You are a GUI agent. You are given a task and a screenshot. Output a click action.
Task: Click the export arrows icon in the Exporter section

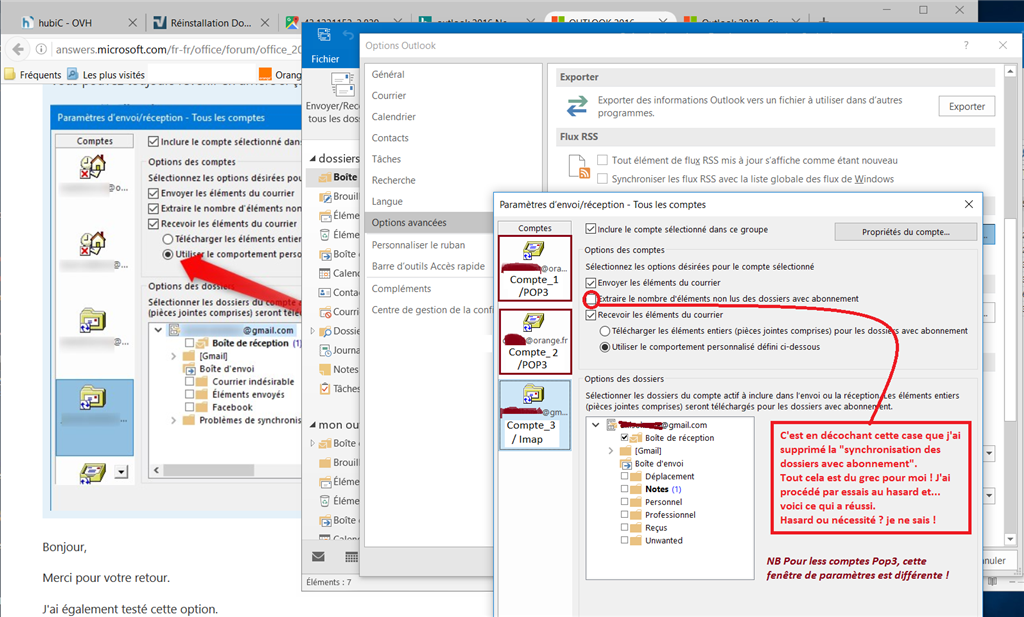577,106
